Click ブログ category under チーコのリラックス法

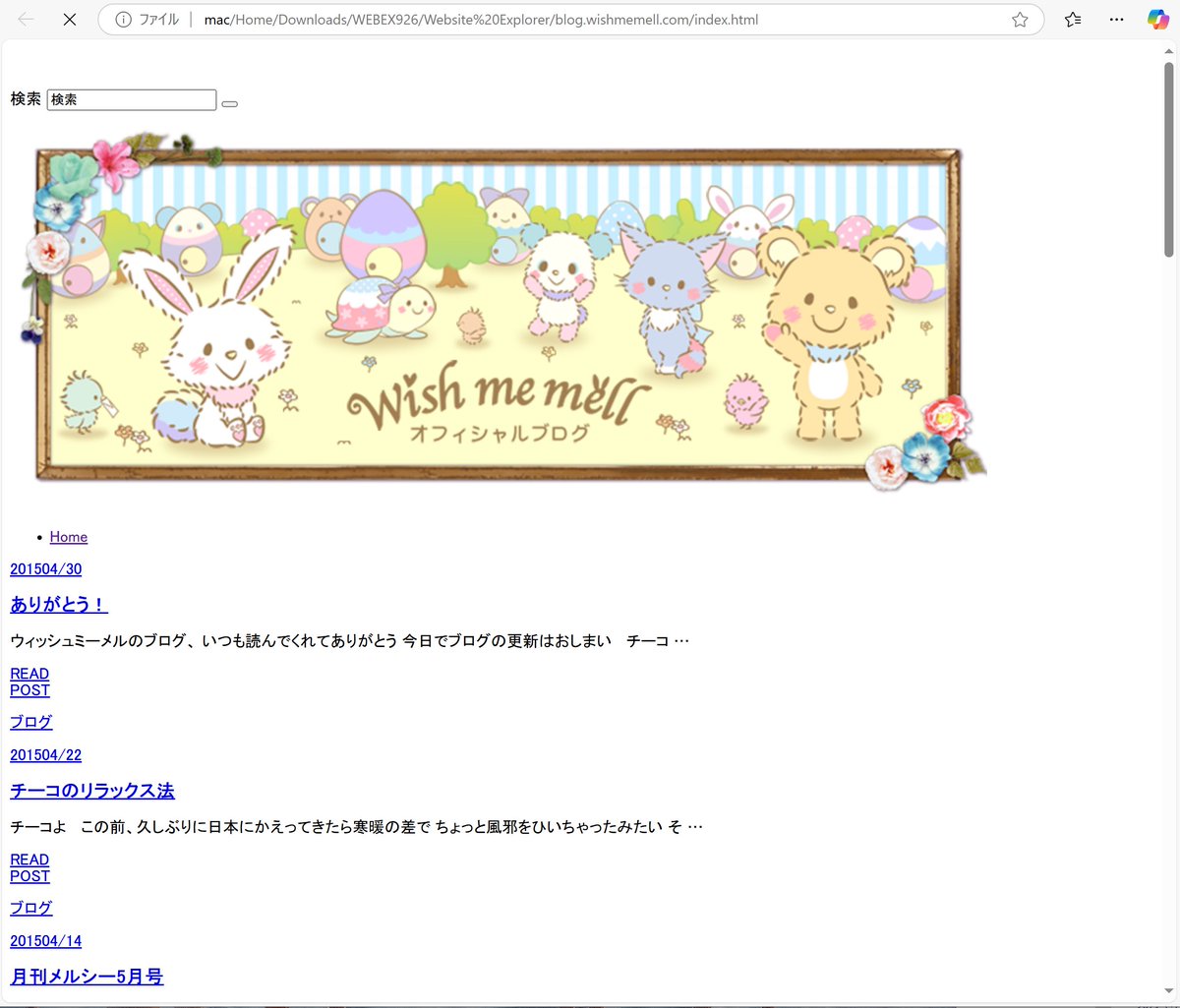coord(31,908)
